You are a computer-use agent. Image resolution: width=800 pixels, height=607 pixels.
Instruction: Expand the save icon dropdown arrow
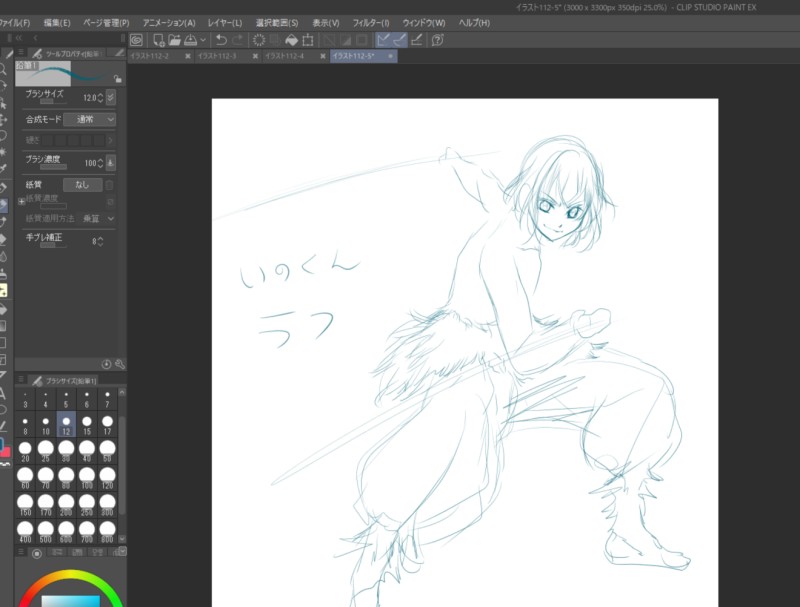point(204,40)
